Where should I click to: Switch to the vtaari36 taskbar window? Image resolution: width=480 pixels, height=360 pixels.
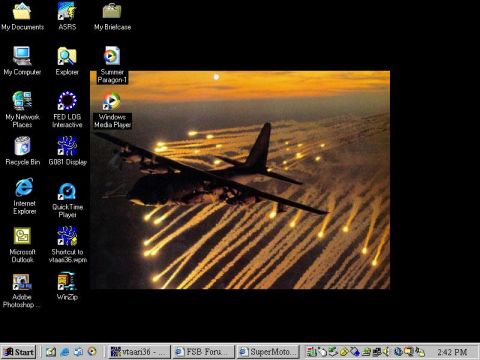click(x=140, y=352)
